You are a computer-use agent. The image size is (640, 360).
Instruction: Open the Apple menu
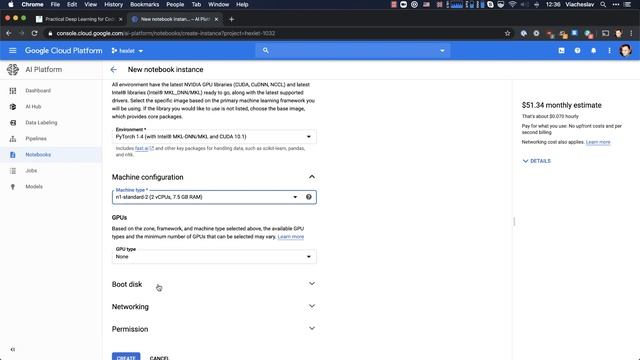point(11,4)
